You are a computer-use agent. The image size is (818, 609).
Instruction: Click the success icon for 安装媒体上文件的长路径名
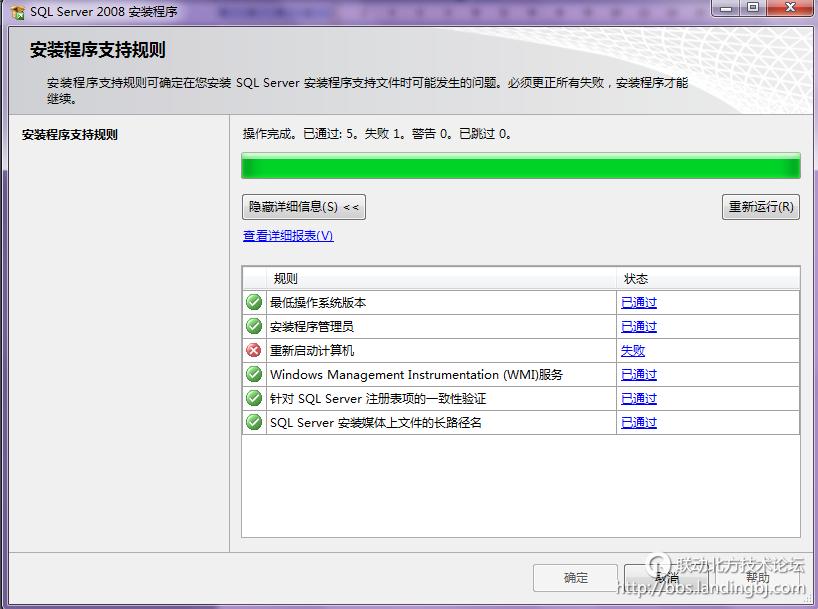254,422
